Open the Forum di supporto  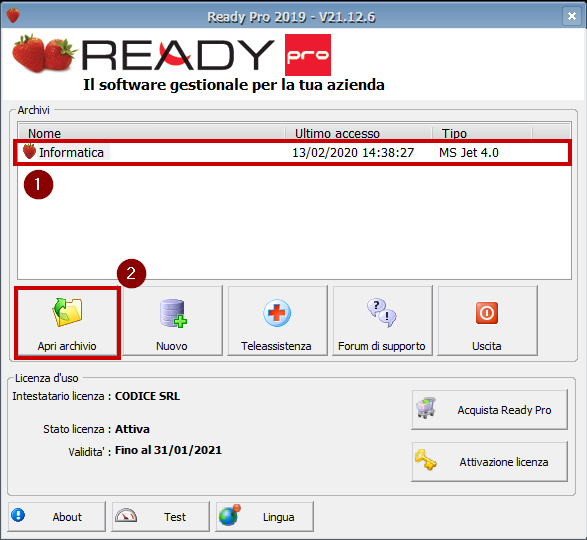382,321
